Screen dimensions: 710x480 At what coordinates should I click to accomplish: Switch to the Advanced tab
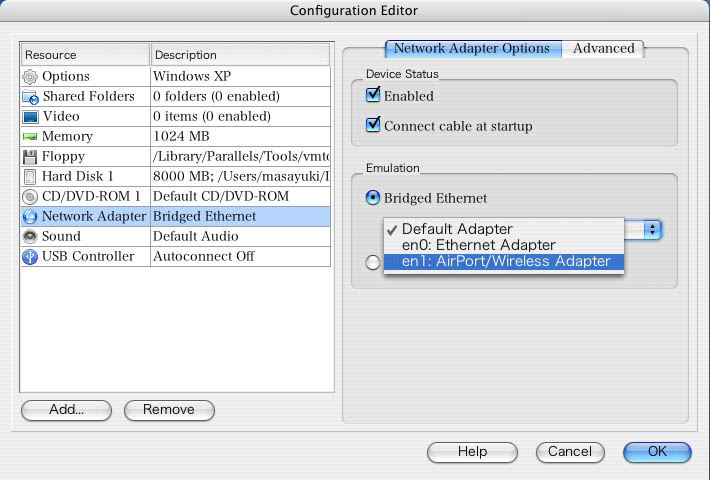click(603, 48)
